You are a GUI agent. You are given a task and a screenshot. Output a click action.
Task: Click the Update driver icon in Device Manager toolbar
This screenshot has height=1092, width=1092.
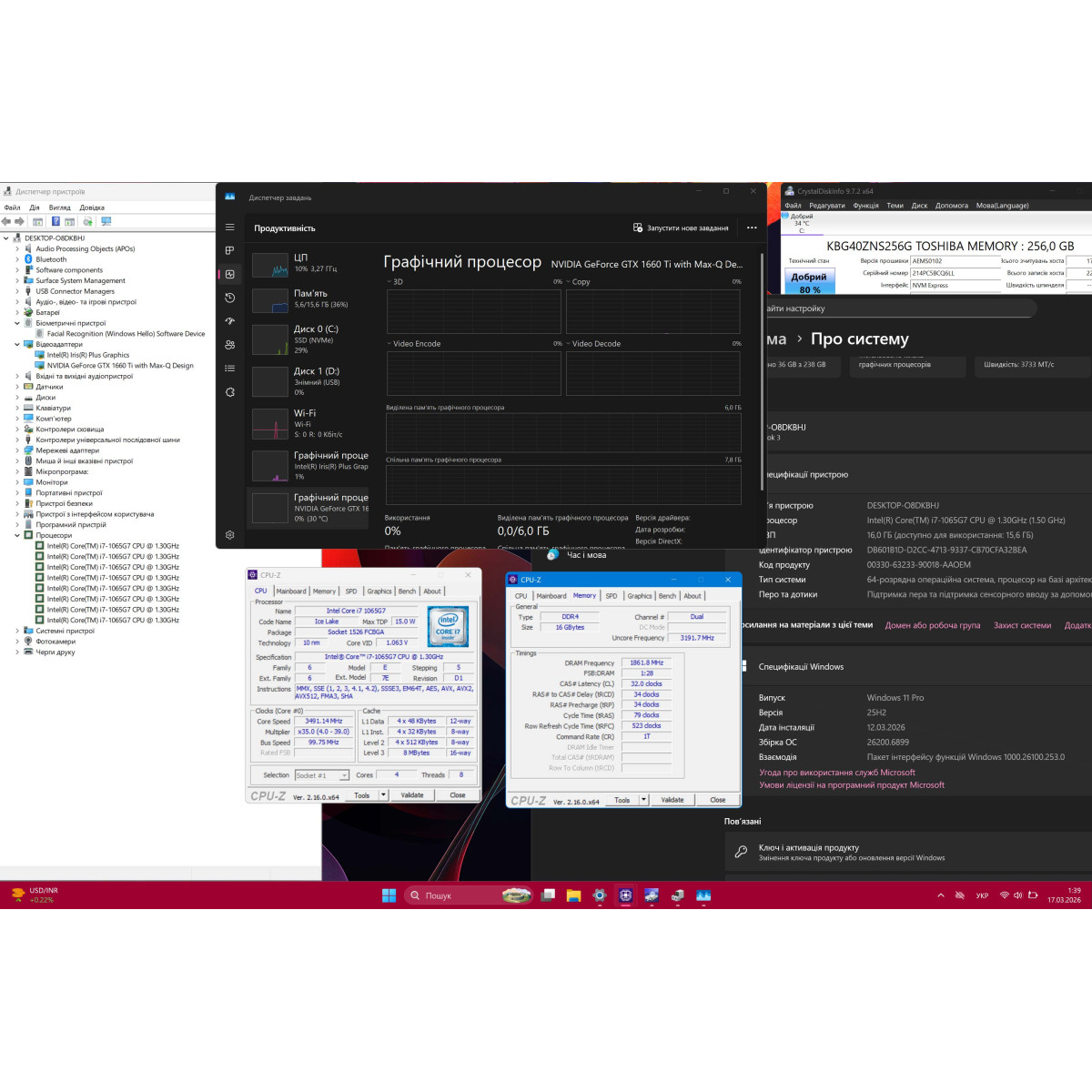click(x=87, y=221)
